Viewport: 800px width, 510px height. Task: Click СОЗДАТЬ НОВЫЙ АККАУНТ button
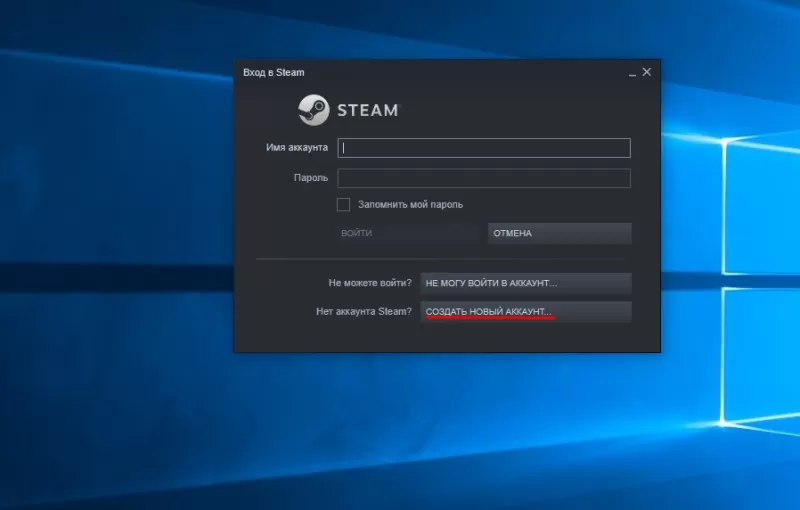(526, 312)
